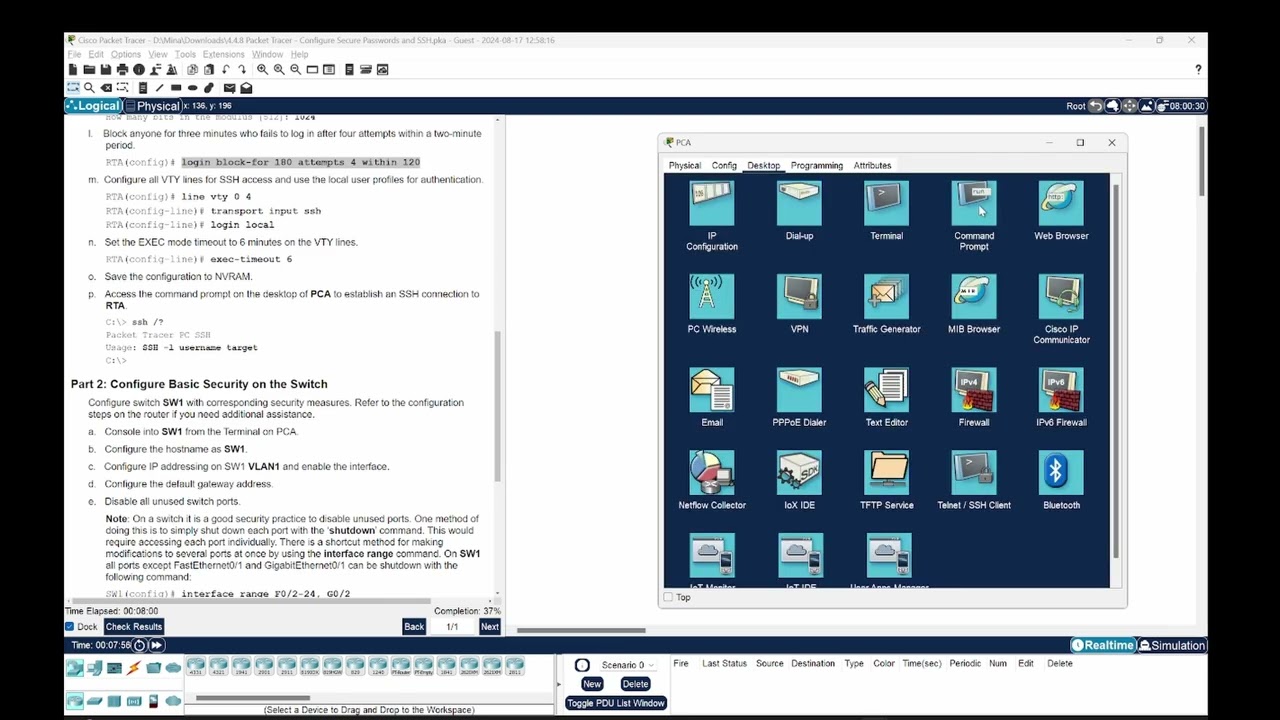Image resolution: width=1280 pixels, height=720 pixels.
Task: Select the 2911 router device
Action: [x=287, y=666]
